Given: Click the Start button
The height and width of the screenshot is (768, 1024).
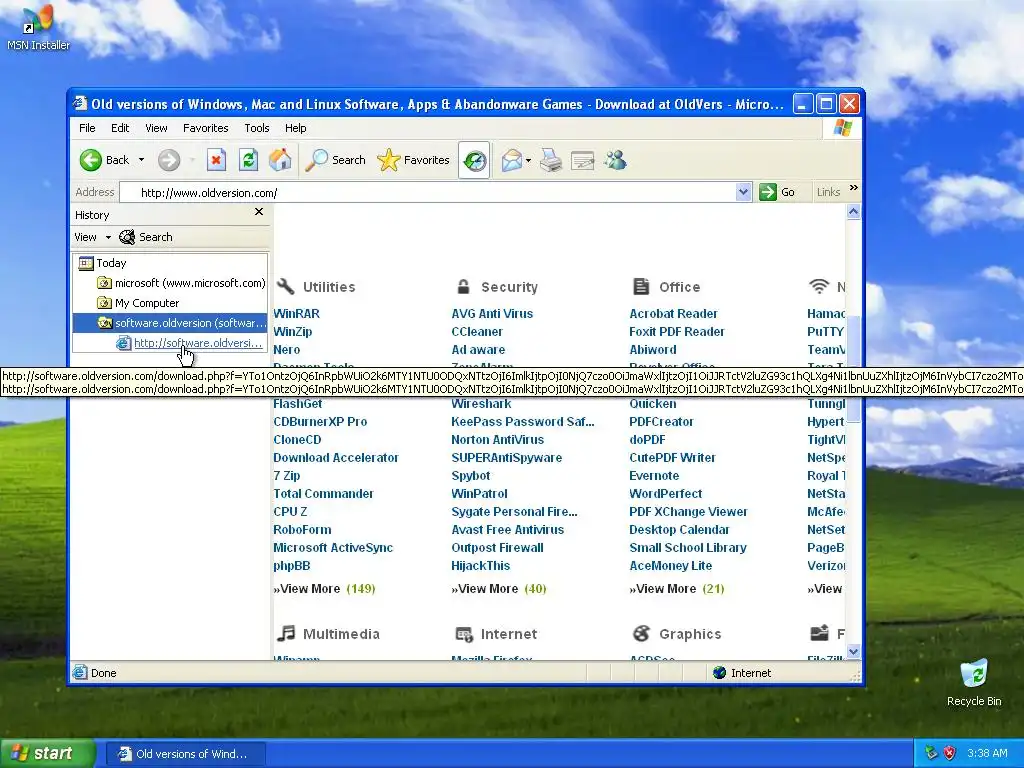Looking at the screenshot, I should (x=47, y=754).
